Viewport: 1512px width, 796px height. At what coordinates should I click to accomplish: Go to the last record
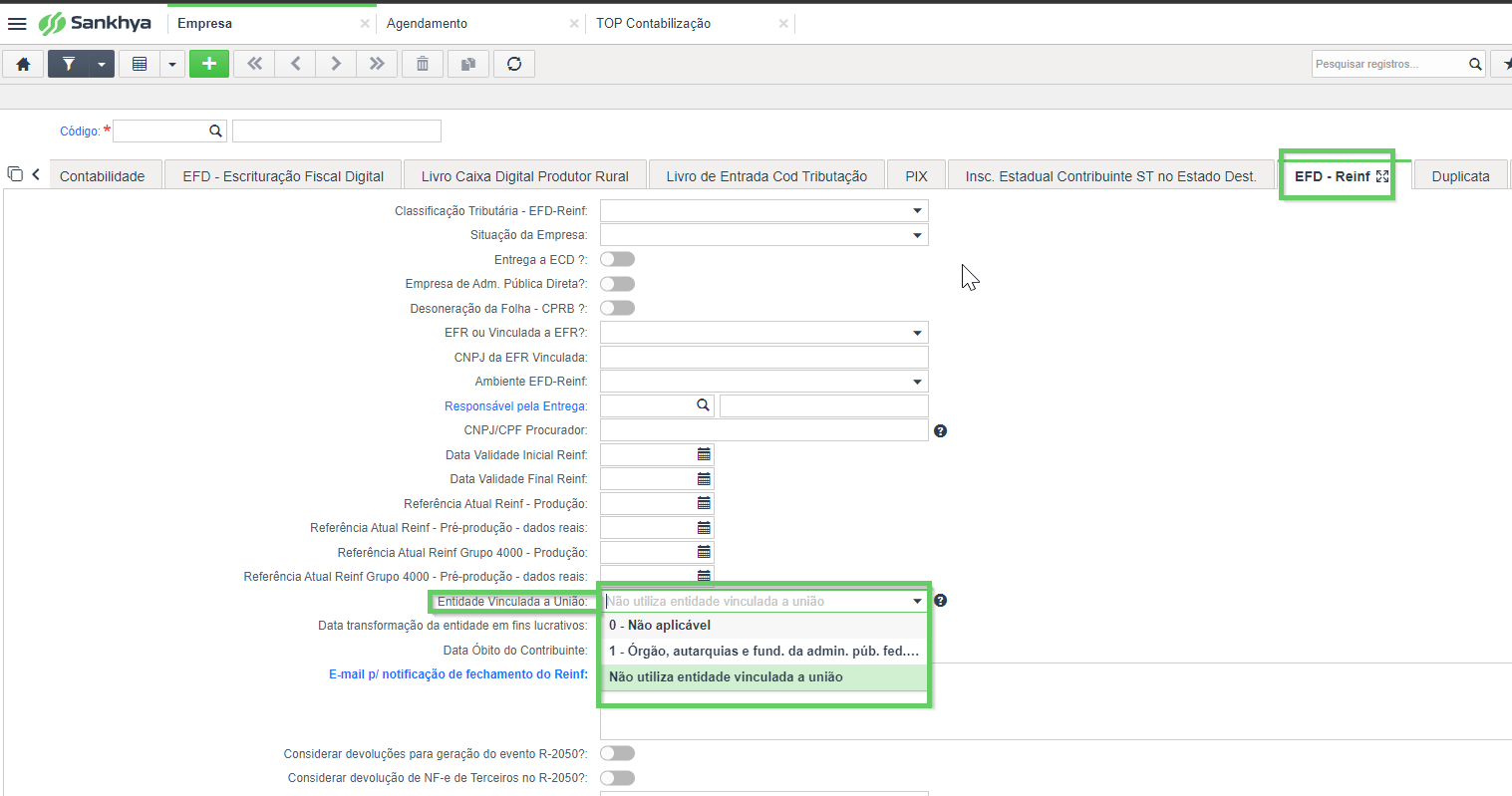coord(377,64)
